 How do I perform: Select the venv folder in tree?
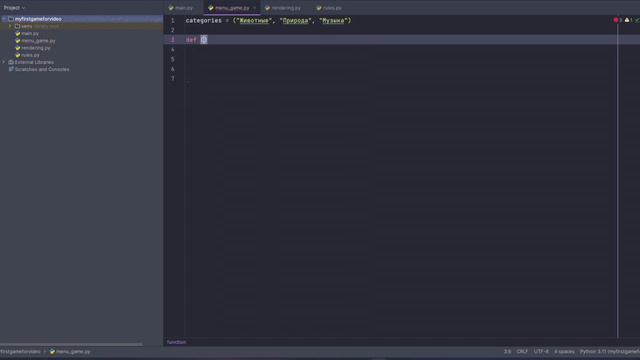point(27,26)
